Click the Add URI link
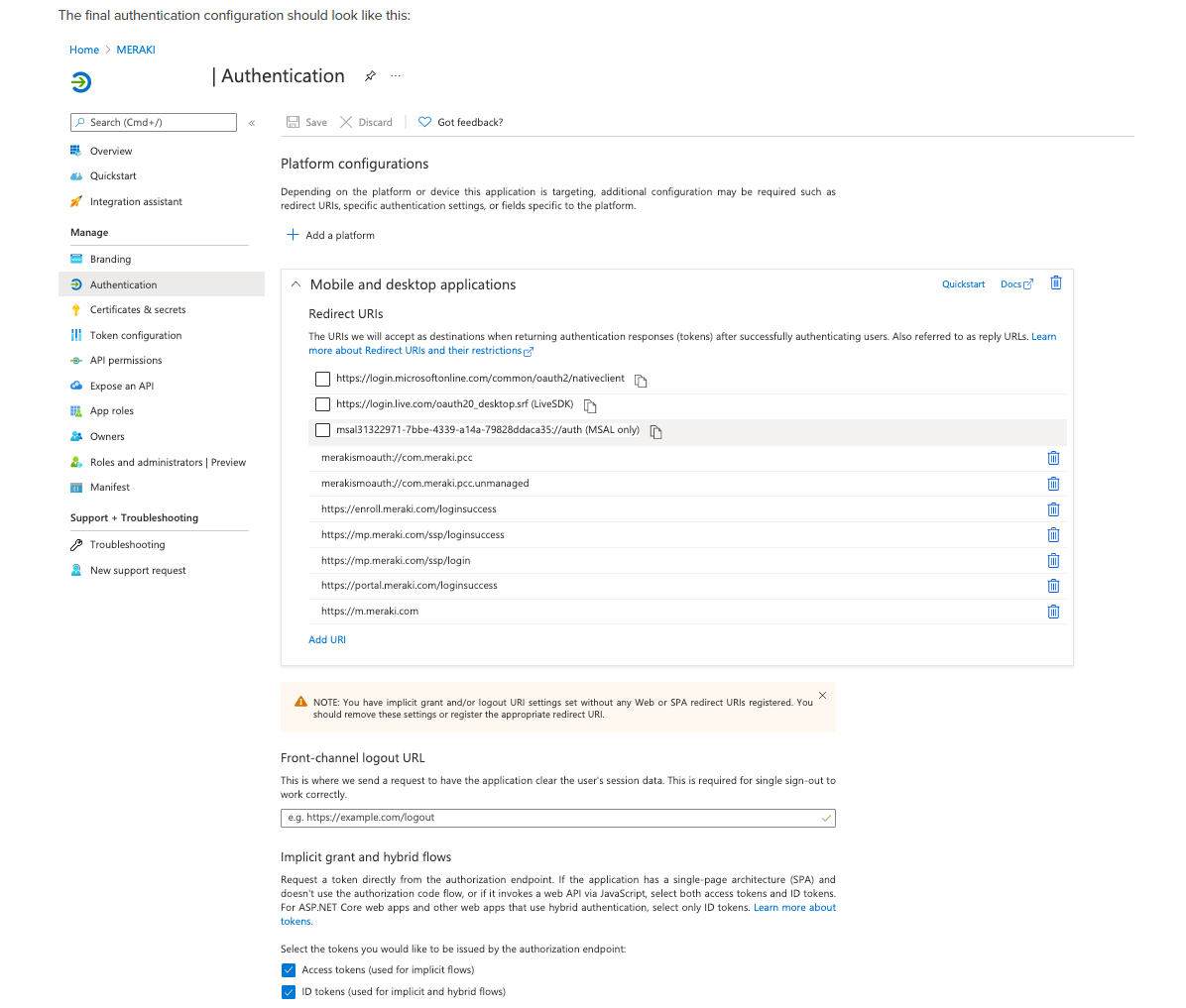 point(326,638)
